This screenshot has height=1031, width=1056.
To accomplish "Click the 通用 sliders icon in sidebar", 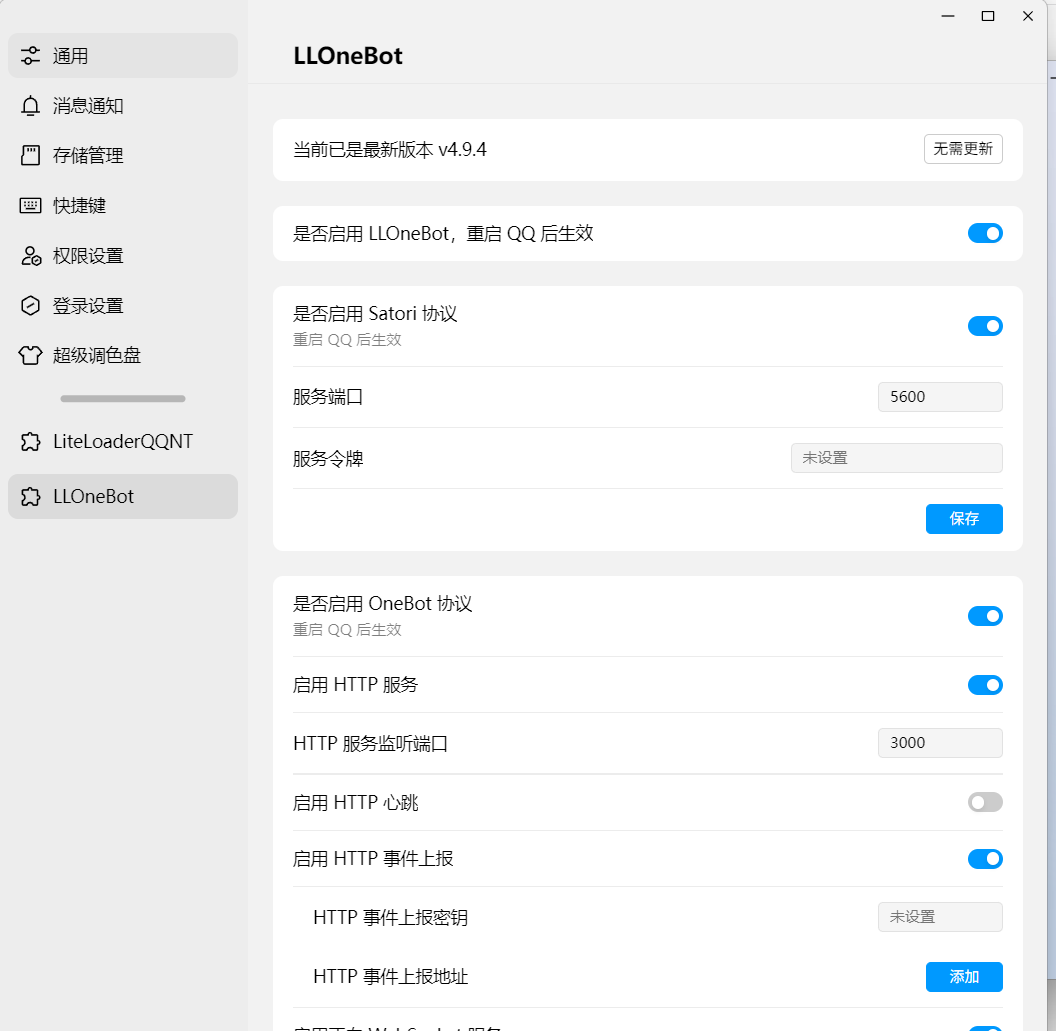I will [30, 56].
